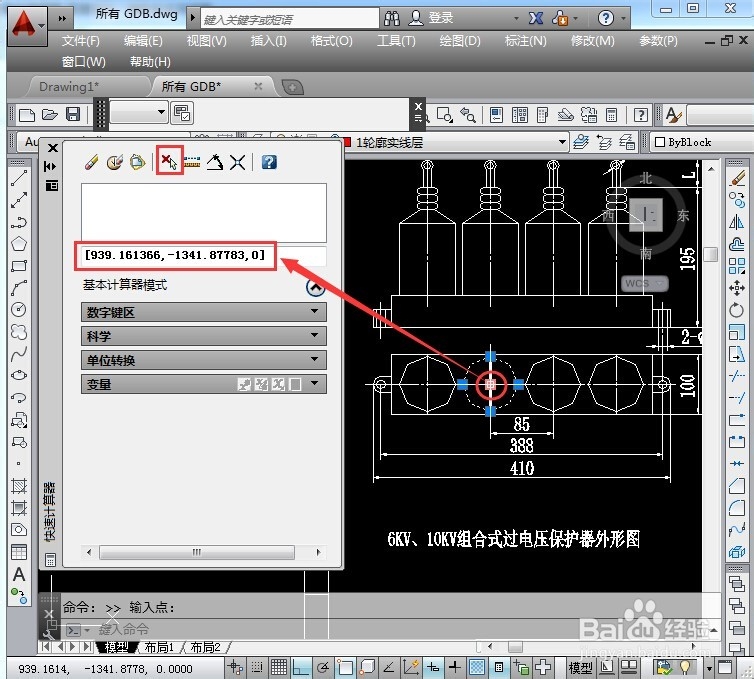Select the Move tool in modify toolbar
This screenshot has width=754, height=679.
(x=737, y=288)
